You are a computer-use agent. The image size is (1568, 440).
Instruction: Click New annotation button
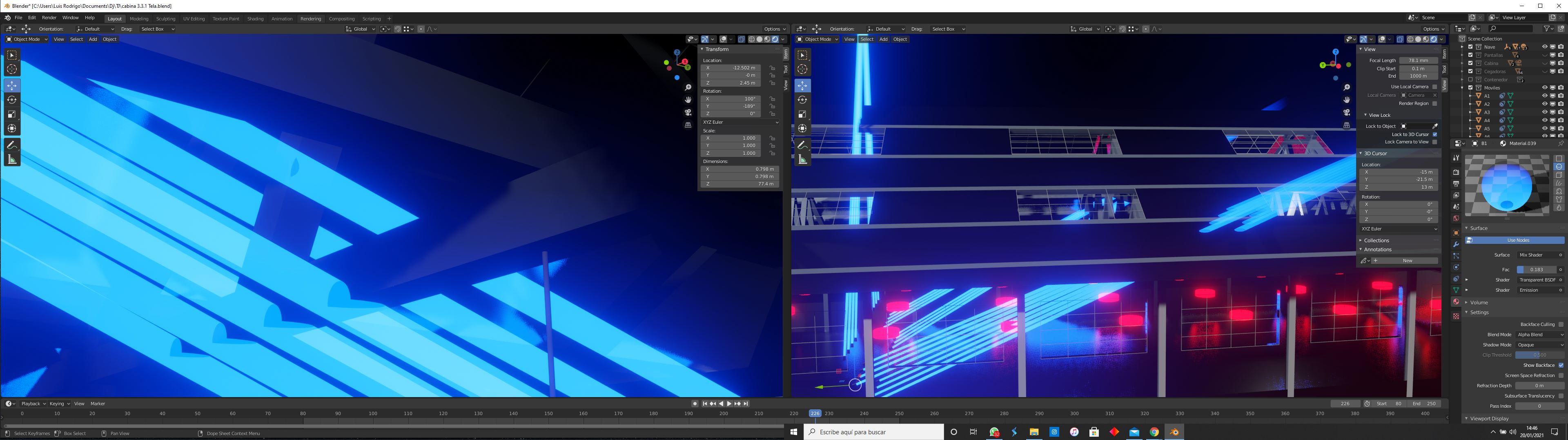coord(1404,261)
